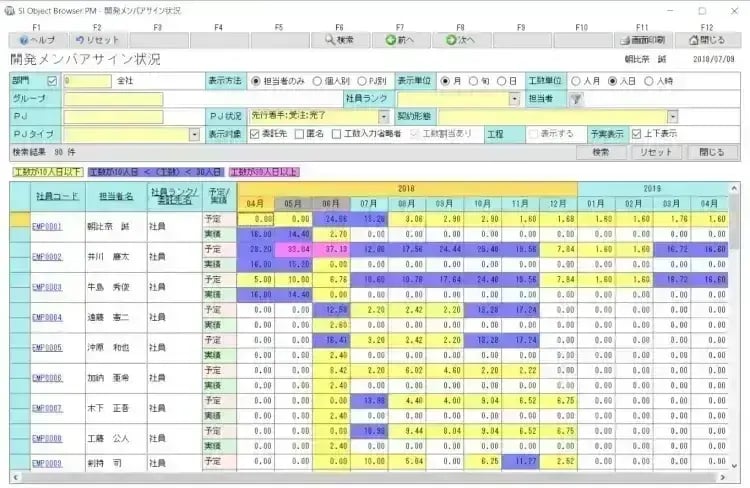750x488 pixels.
Task: Open the 担当者 filter funnel icon
Action: [576, 99]
